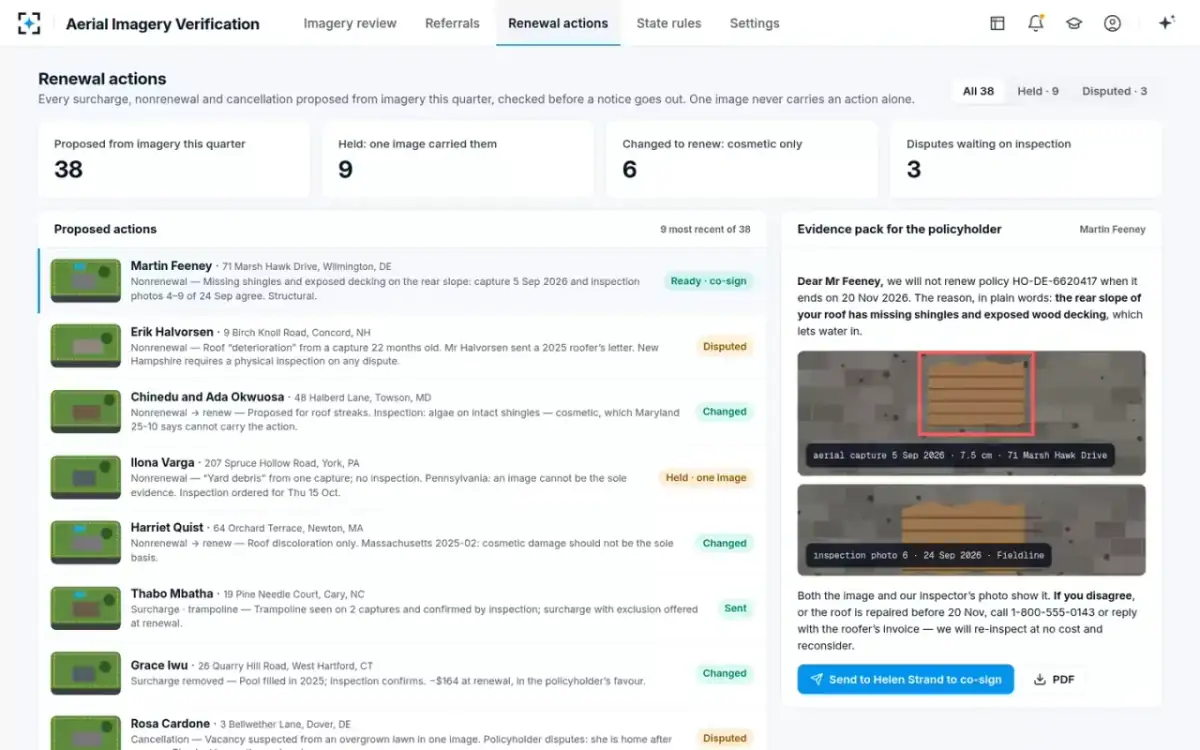1200x750 pixels.
Task: Switch to the Imagery review tab
Action: pyautogui.click(x=350, y=23)
